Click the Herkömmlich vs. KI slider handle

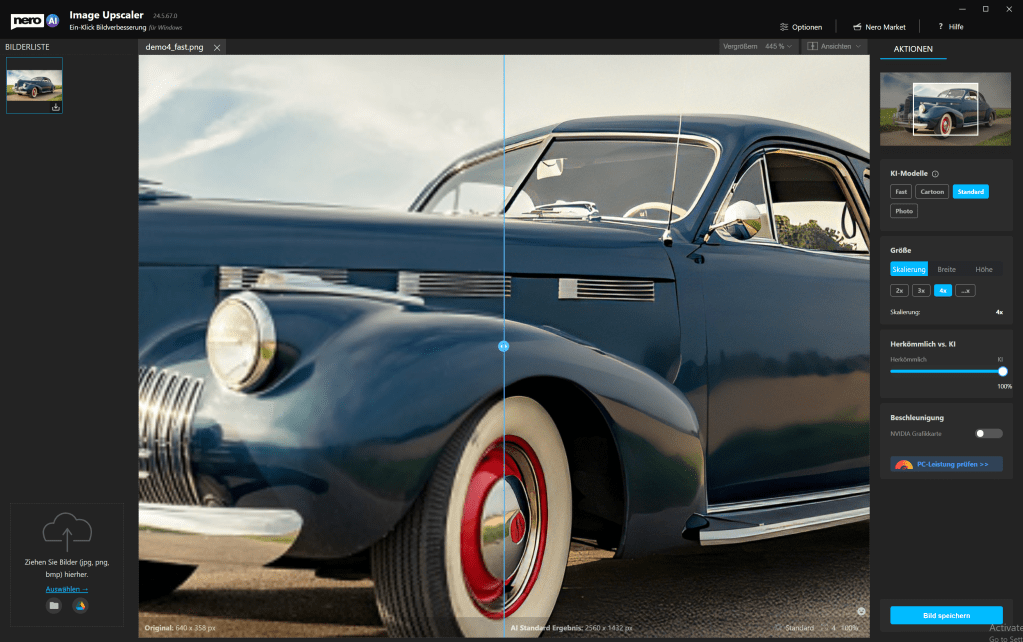tap(1002, 371)
